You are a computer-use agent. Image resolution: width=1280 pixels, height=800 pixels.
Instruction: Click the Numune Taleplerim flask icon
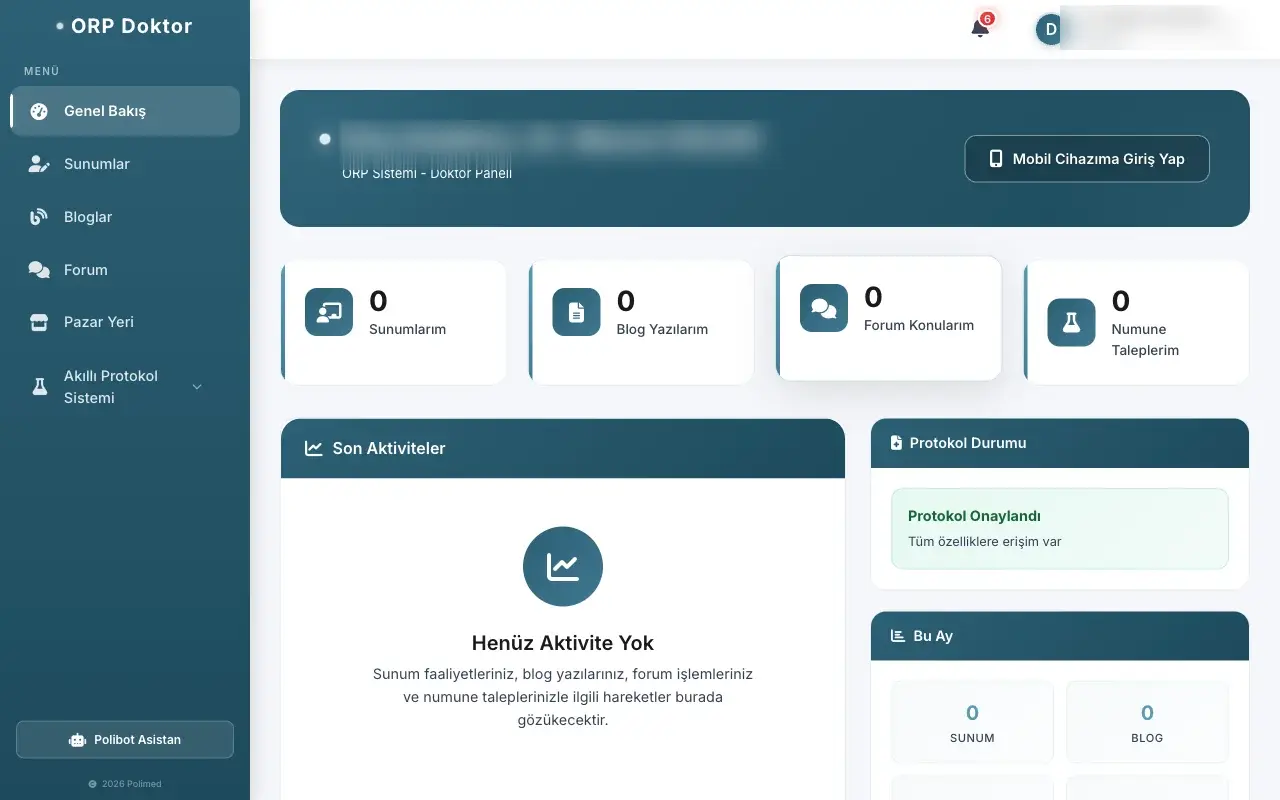coord(1071,322)
